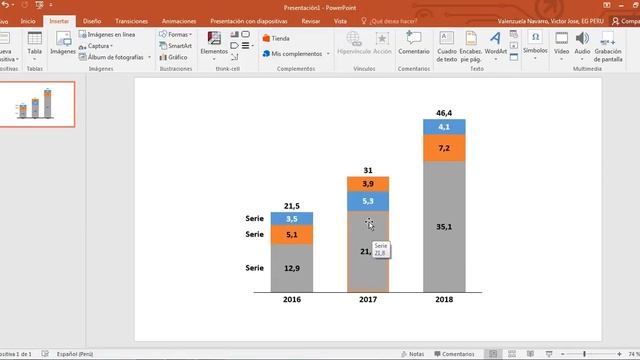Open the Vista tab

point(340,21)
